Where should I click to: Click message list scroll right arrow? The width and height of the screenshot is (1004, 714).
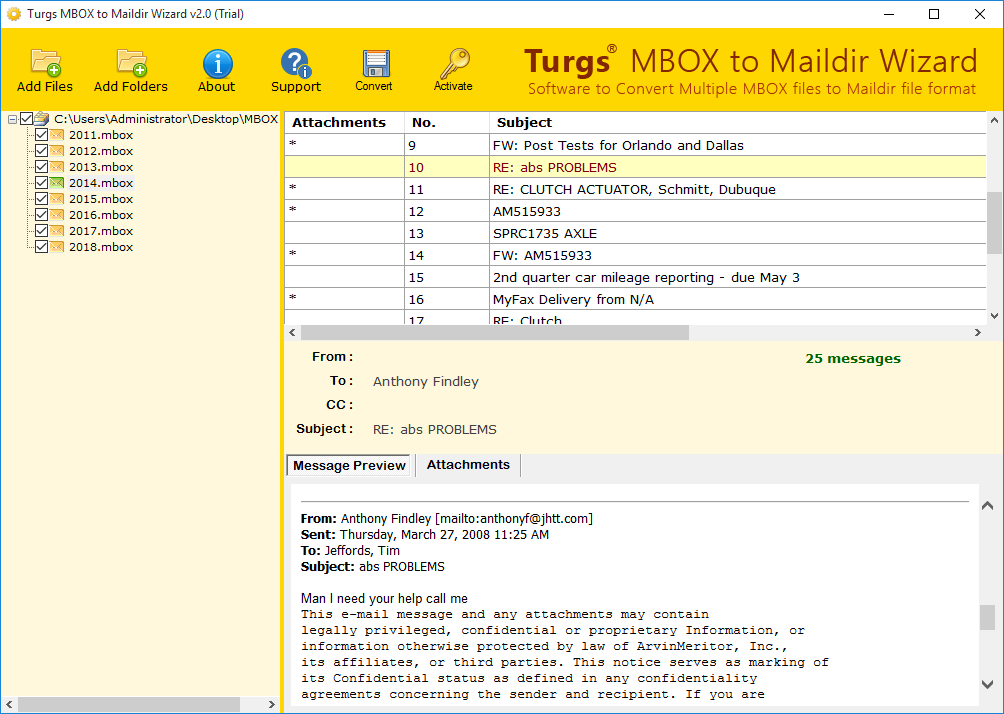[x=978, y=332]
